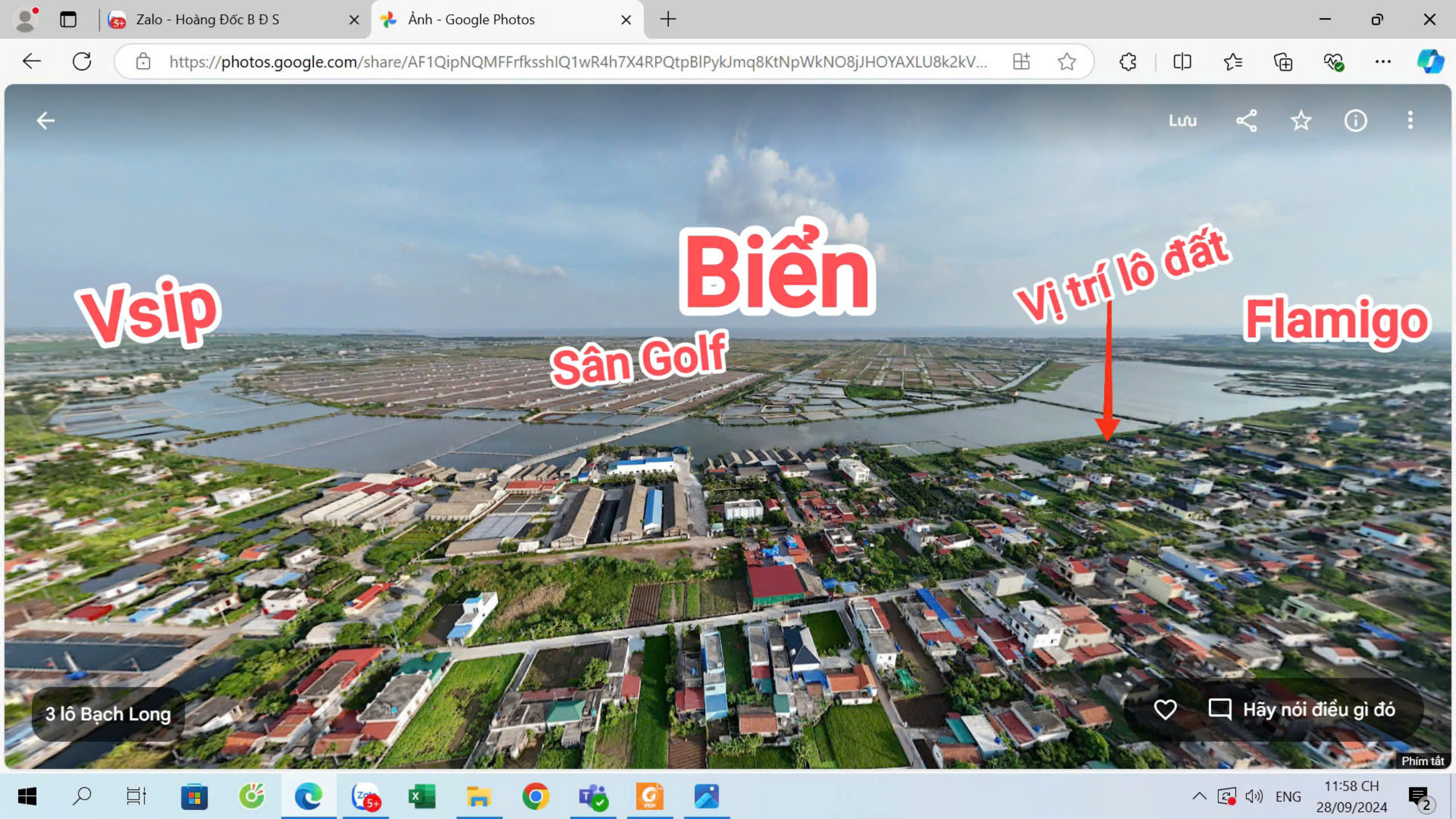Expand hidden system tray icons
This screenshot has height=819, width=1456.
(1199, 796)
